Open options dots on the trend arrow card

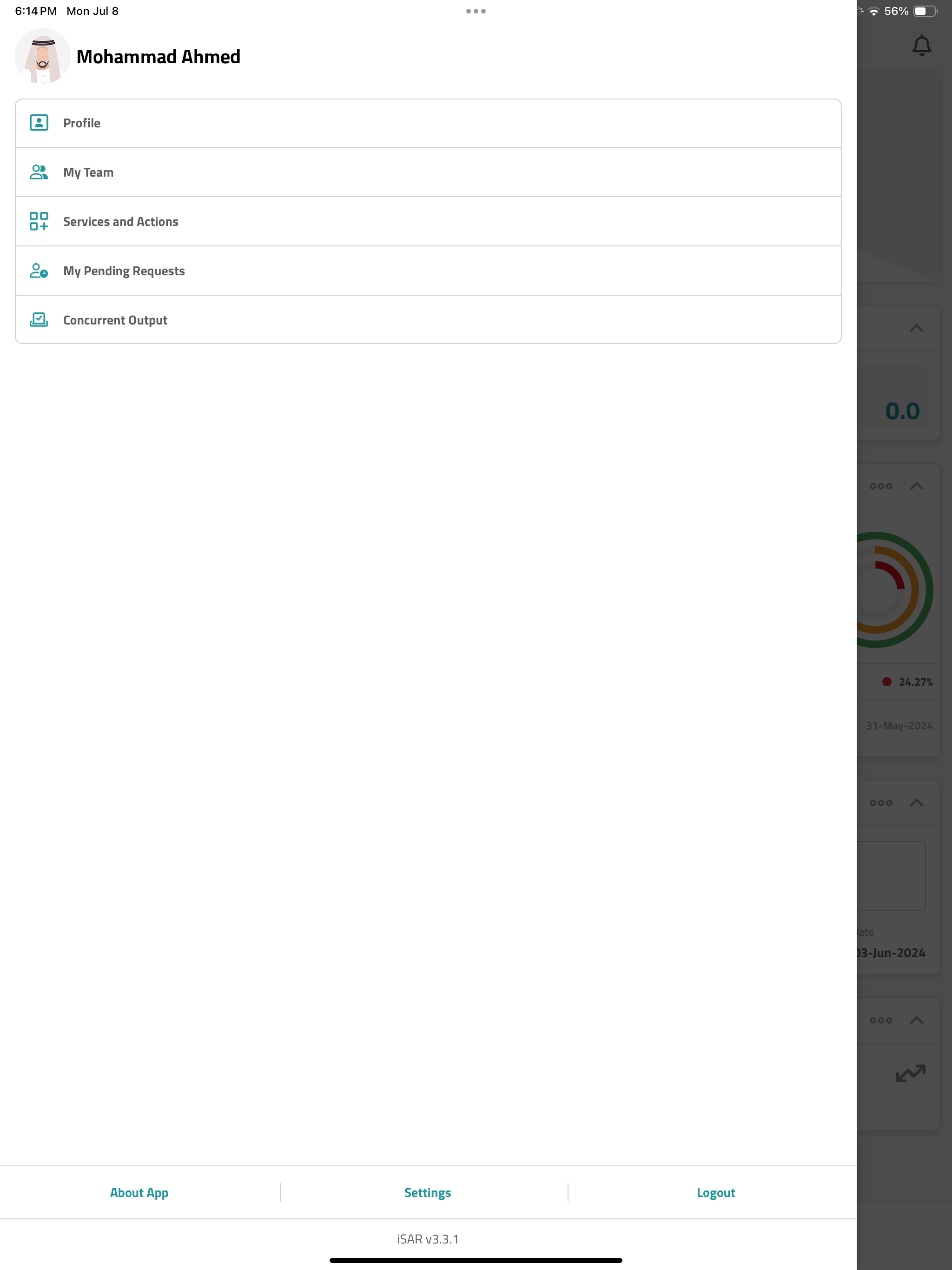(881, 1020)
